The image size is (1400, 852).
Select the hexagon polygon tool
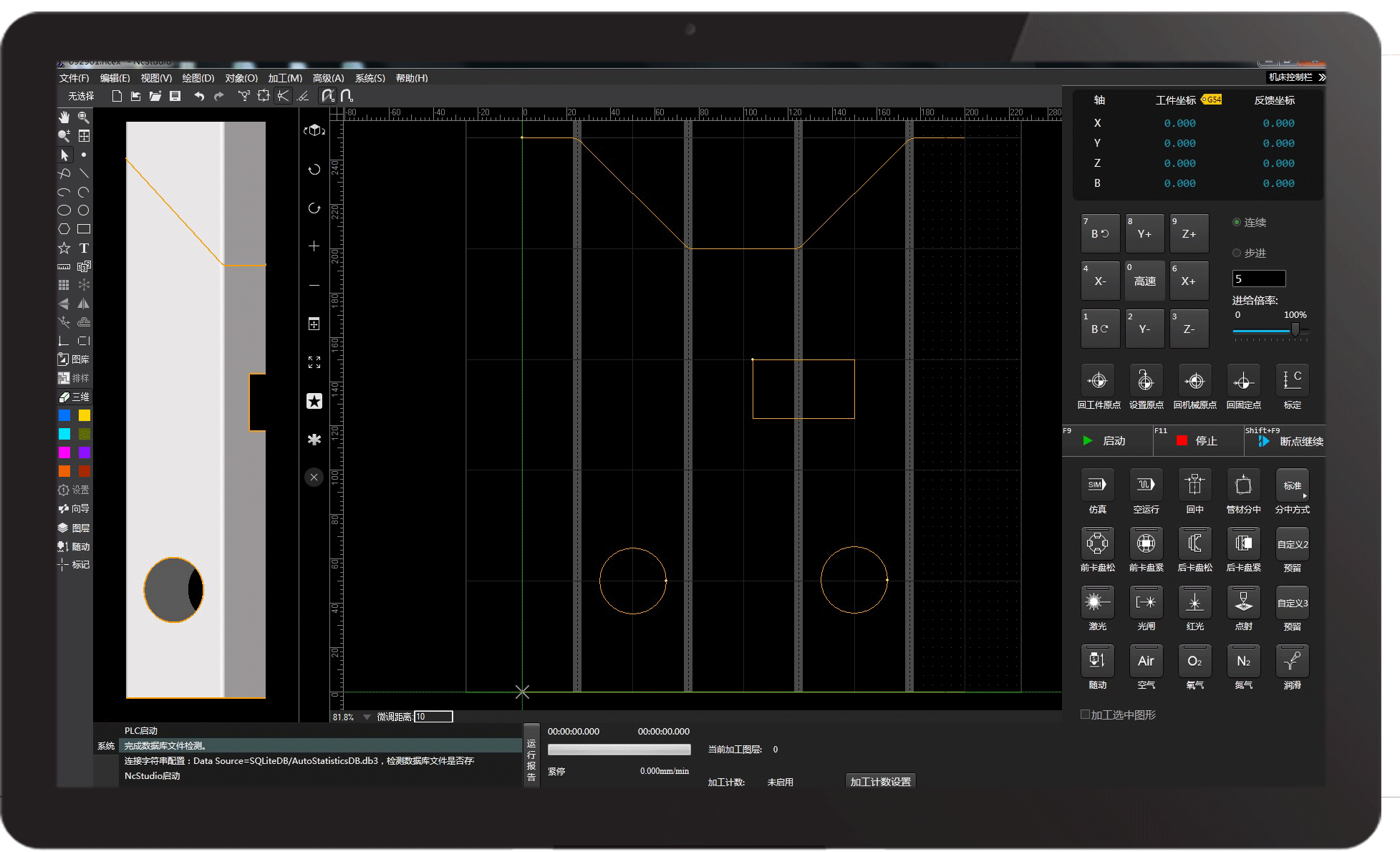pos(64,229)
